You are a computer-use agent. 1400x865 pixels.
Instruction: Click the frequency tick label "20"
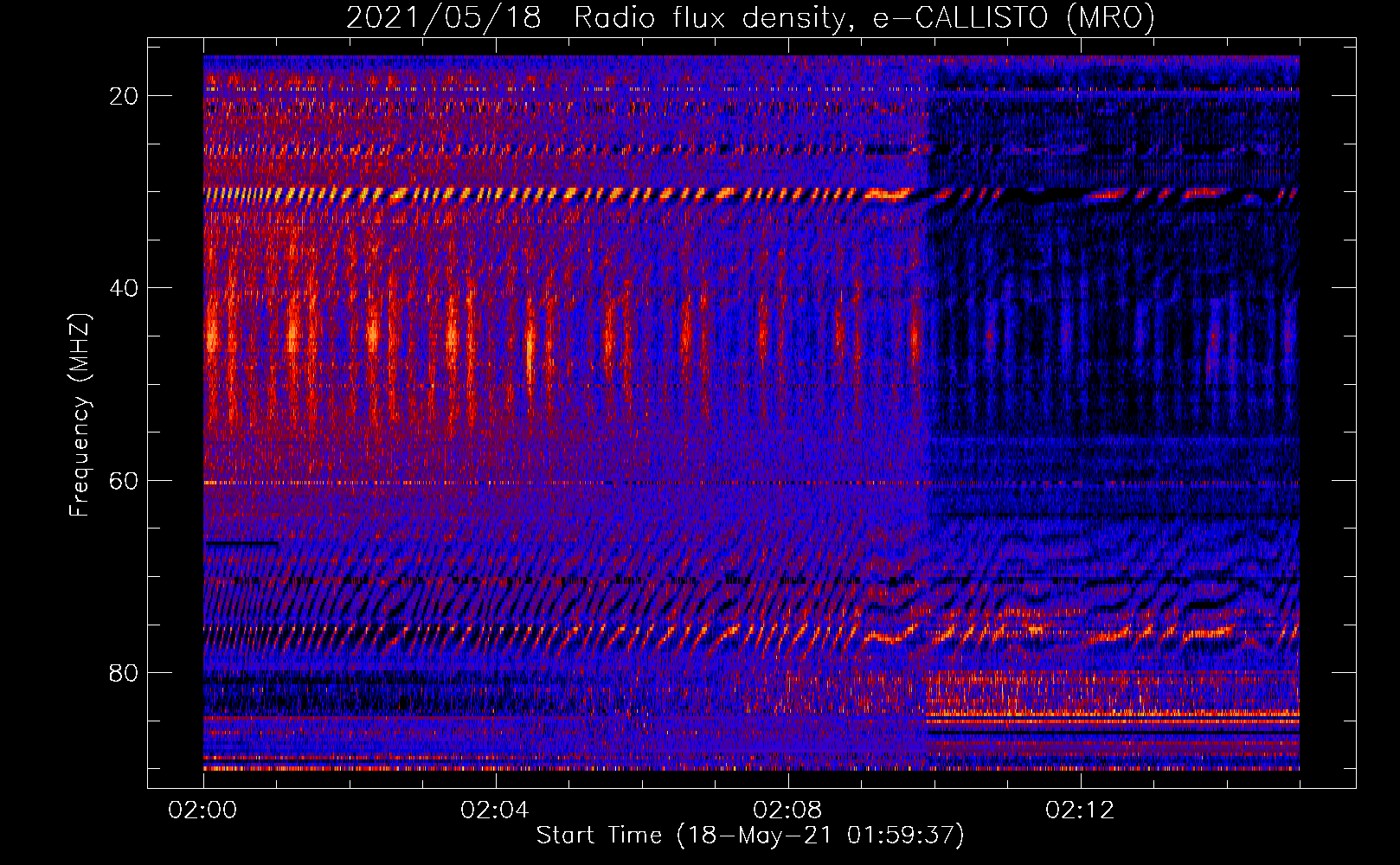[124, 96]
